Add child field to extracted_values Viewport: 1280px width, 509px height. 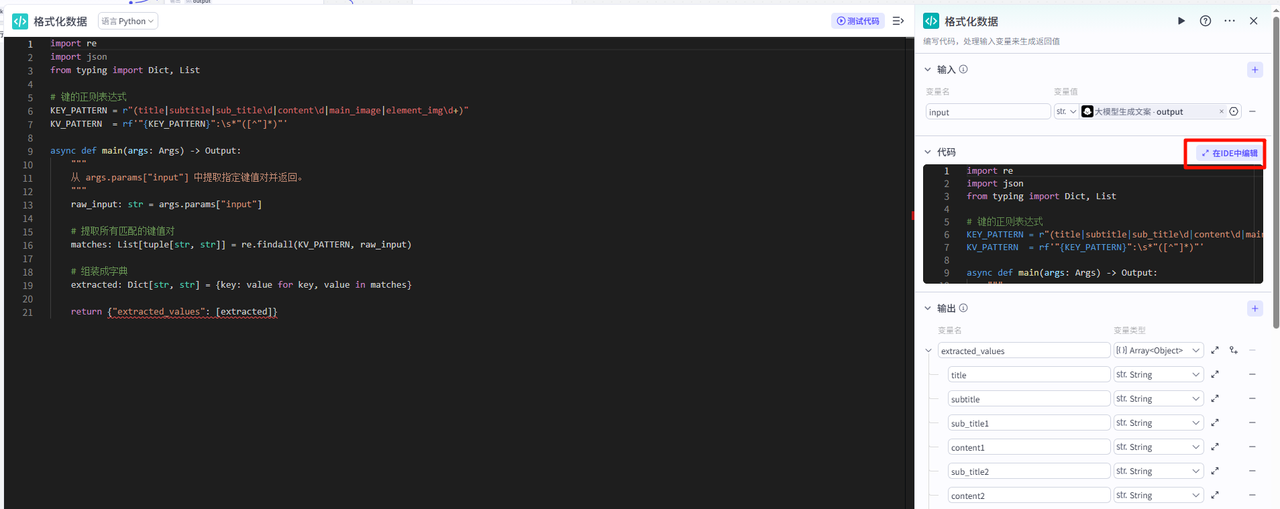(1233, 351)
